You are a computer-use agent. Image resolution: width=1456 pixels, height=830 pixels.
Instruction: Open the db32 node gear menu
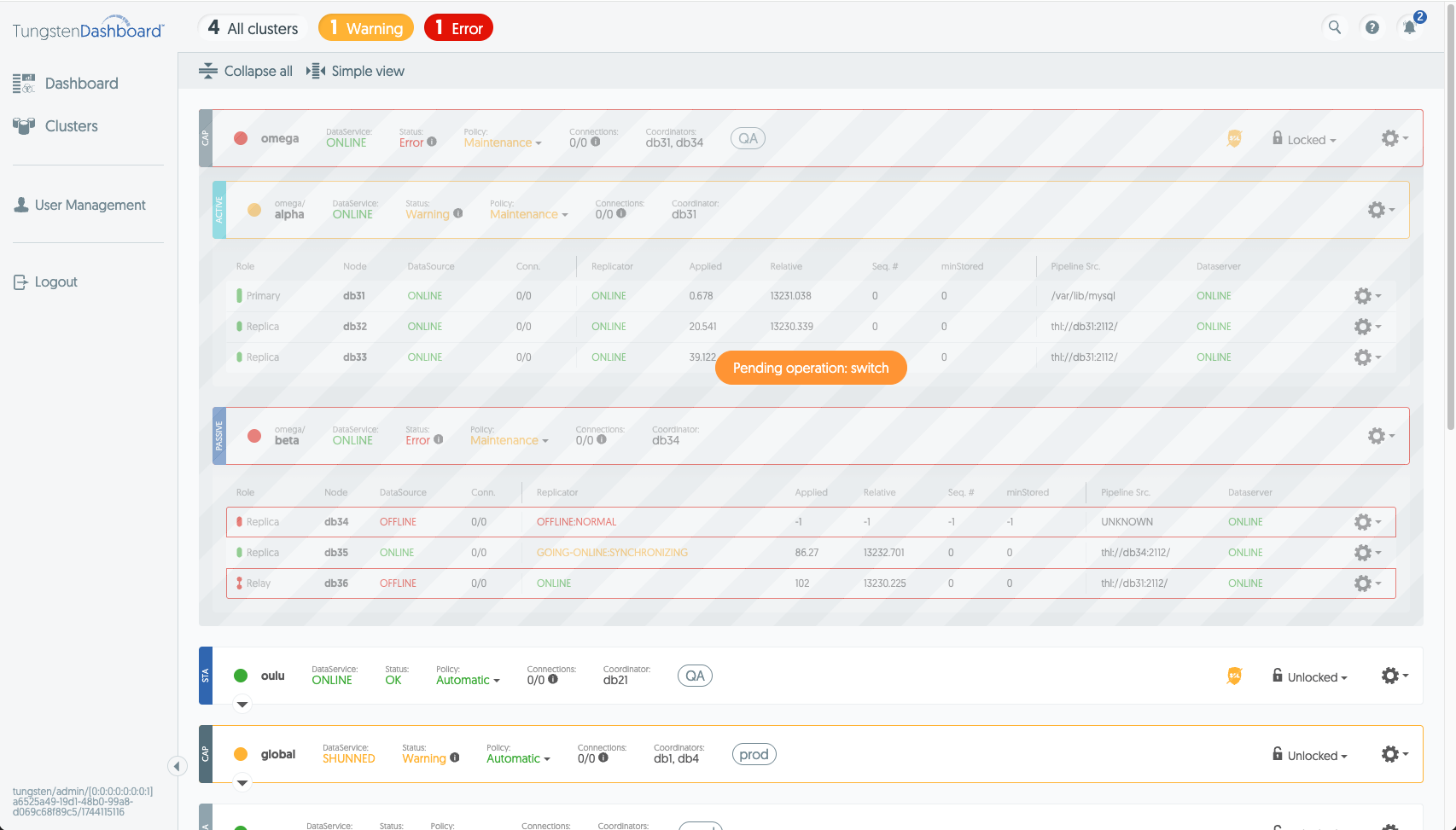[1367, 327]
